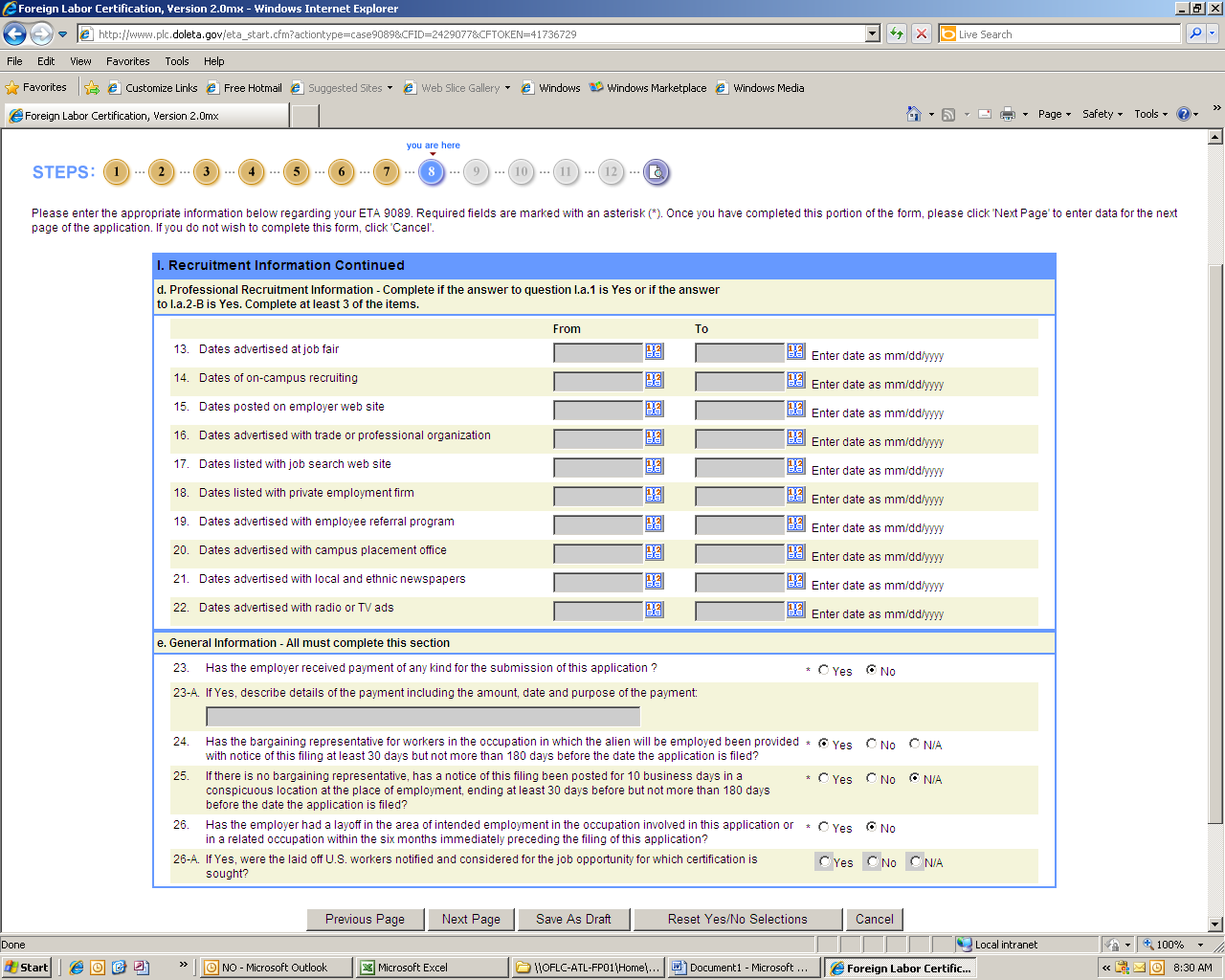The height and width of the screenshot is (980, 1225).
Task: Open the Page menu dropdown
Action: [x=1055, y=114]
